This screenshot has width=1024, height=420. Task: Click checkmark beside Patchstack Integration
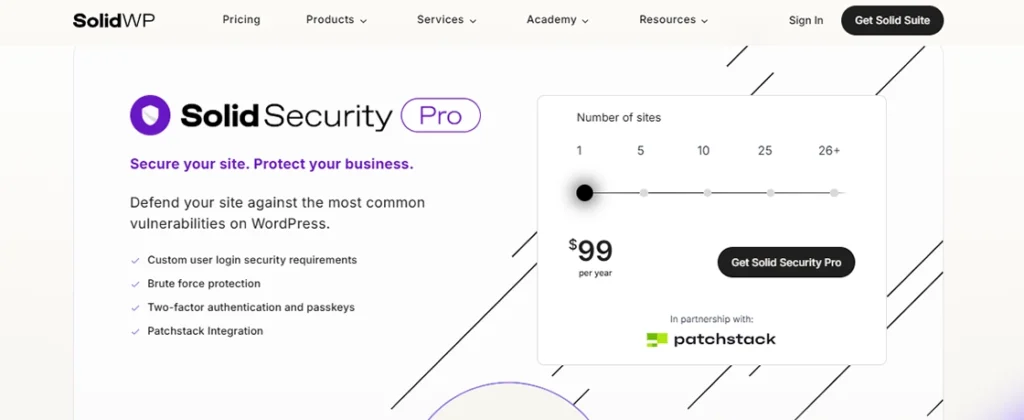pos(135,332)
